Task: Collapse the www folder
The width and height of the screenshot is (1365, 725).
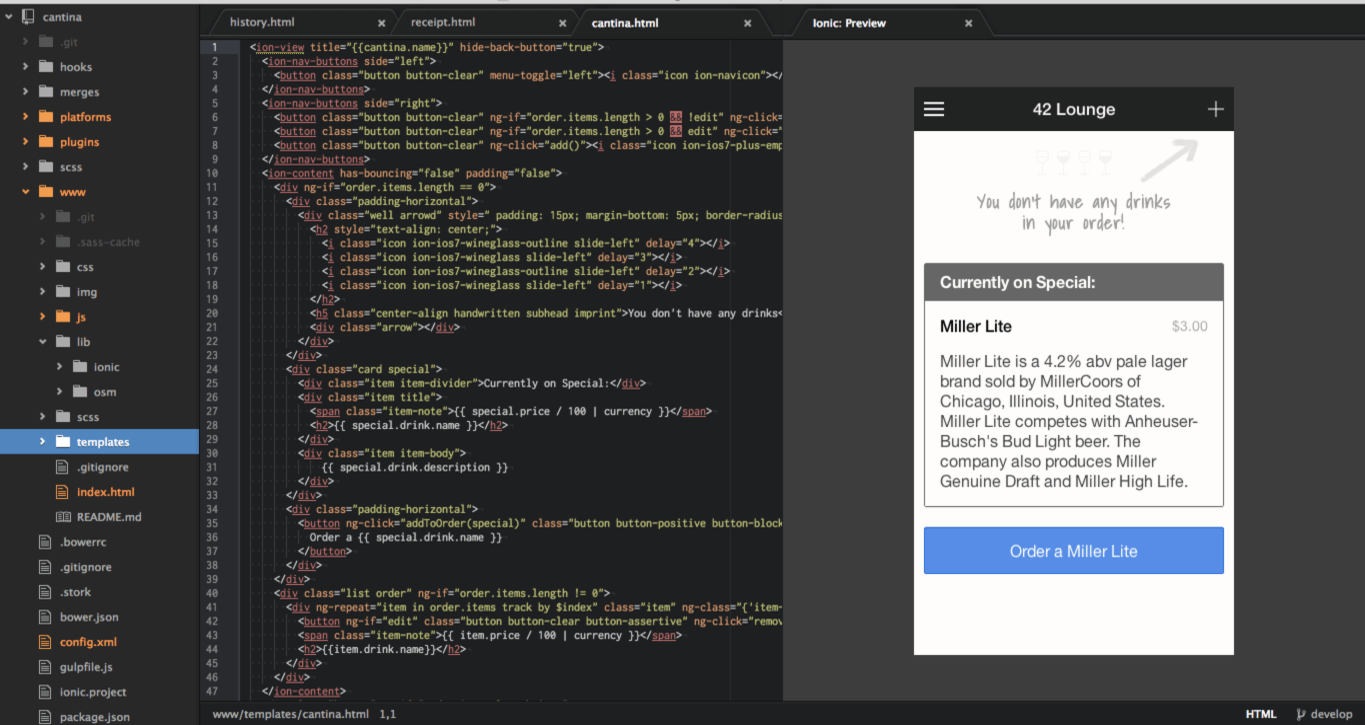Action: [24, 192]
